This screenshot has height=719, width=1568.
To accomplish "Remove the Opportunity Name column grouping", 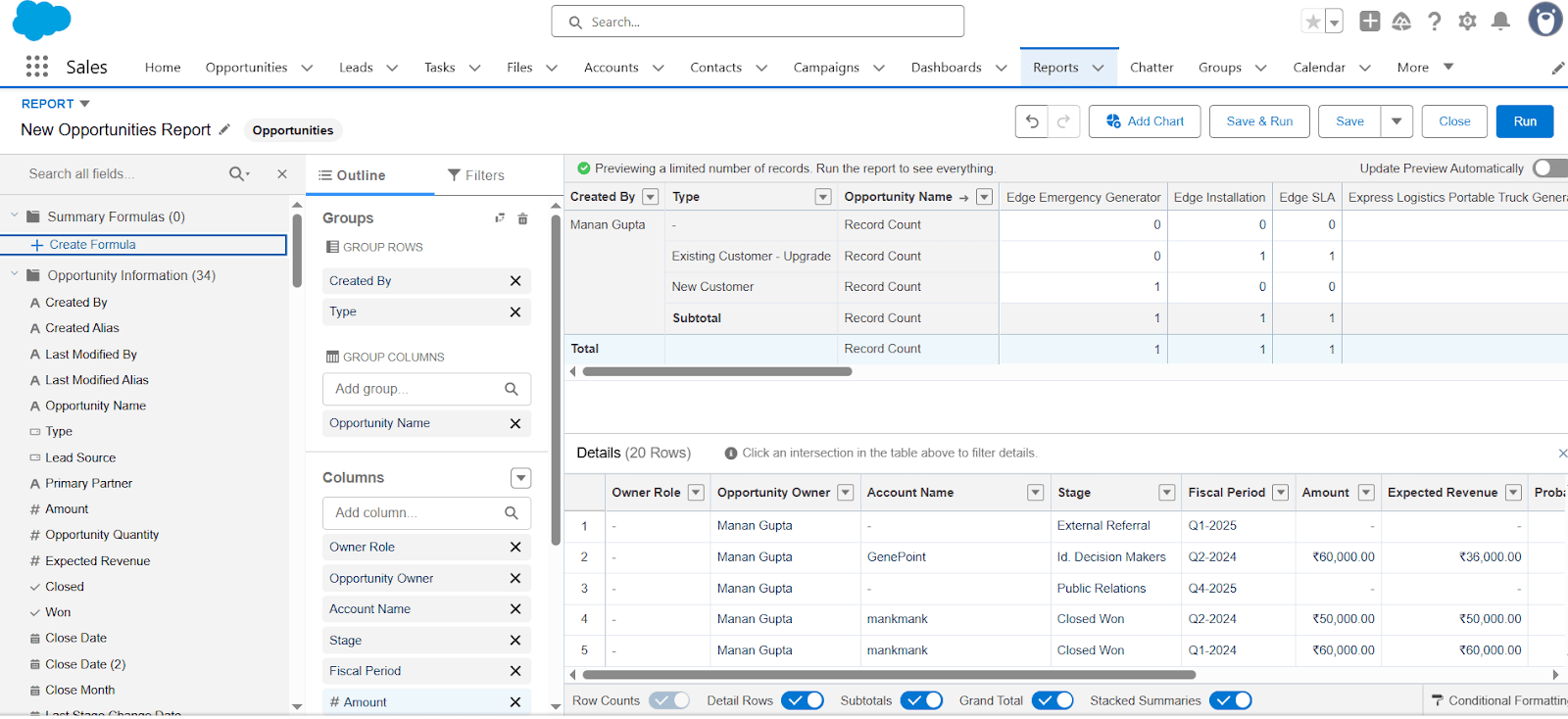I will (x=515, y=424).
